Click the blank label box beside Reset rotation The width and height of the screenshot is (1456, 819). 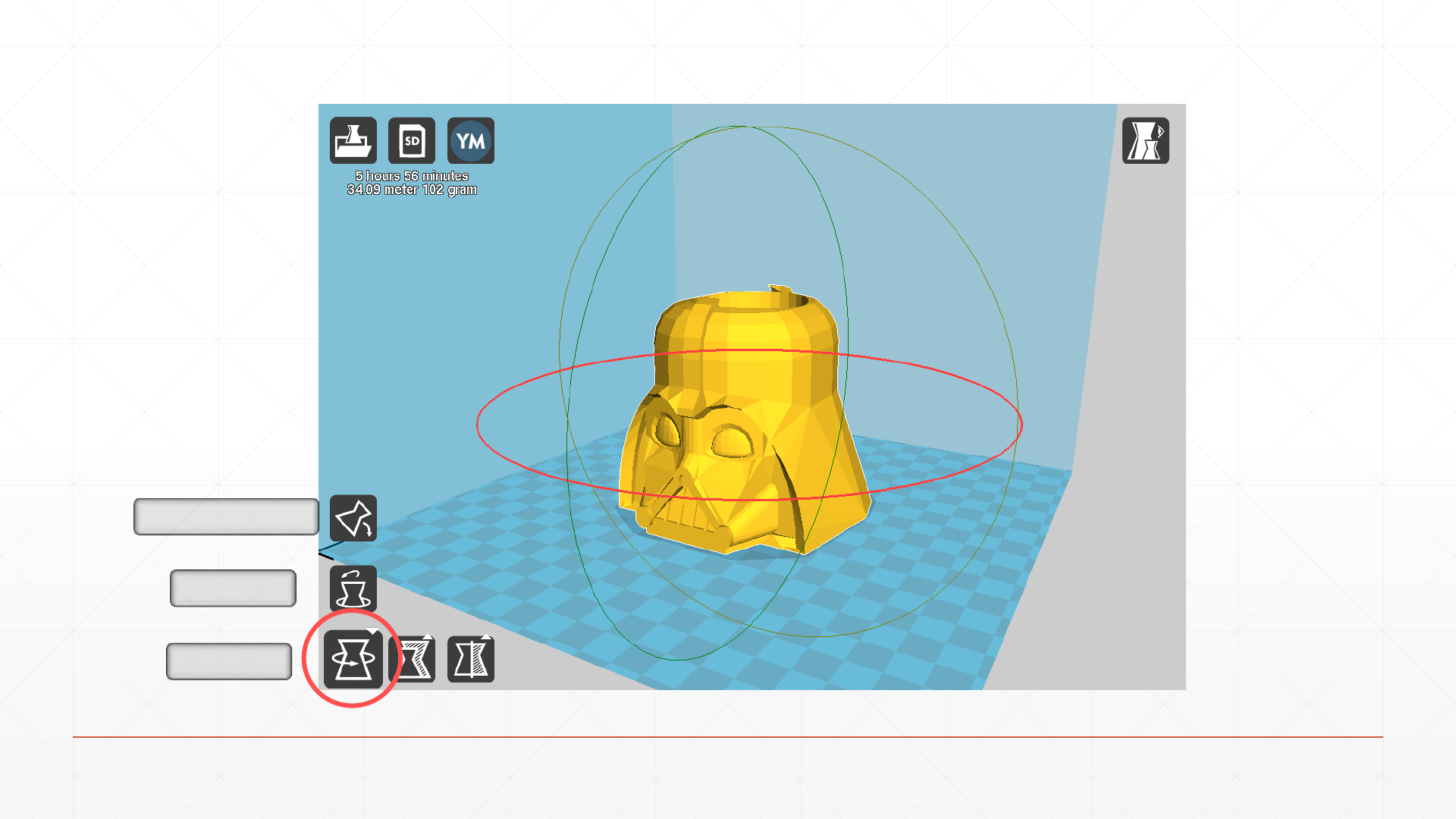click(x=233, y=588)
